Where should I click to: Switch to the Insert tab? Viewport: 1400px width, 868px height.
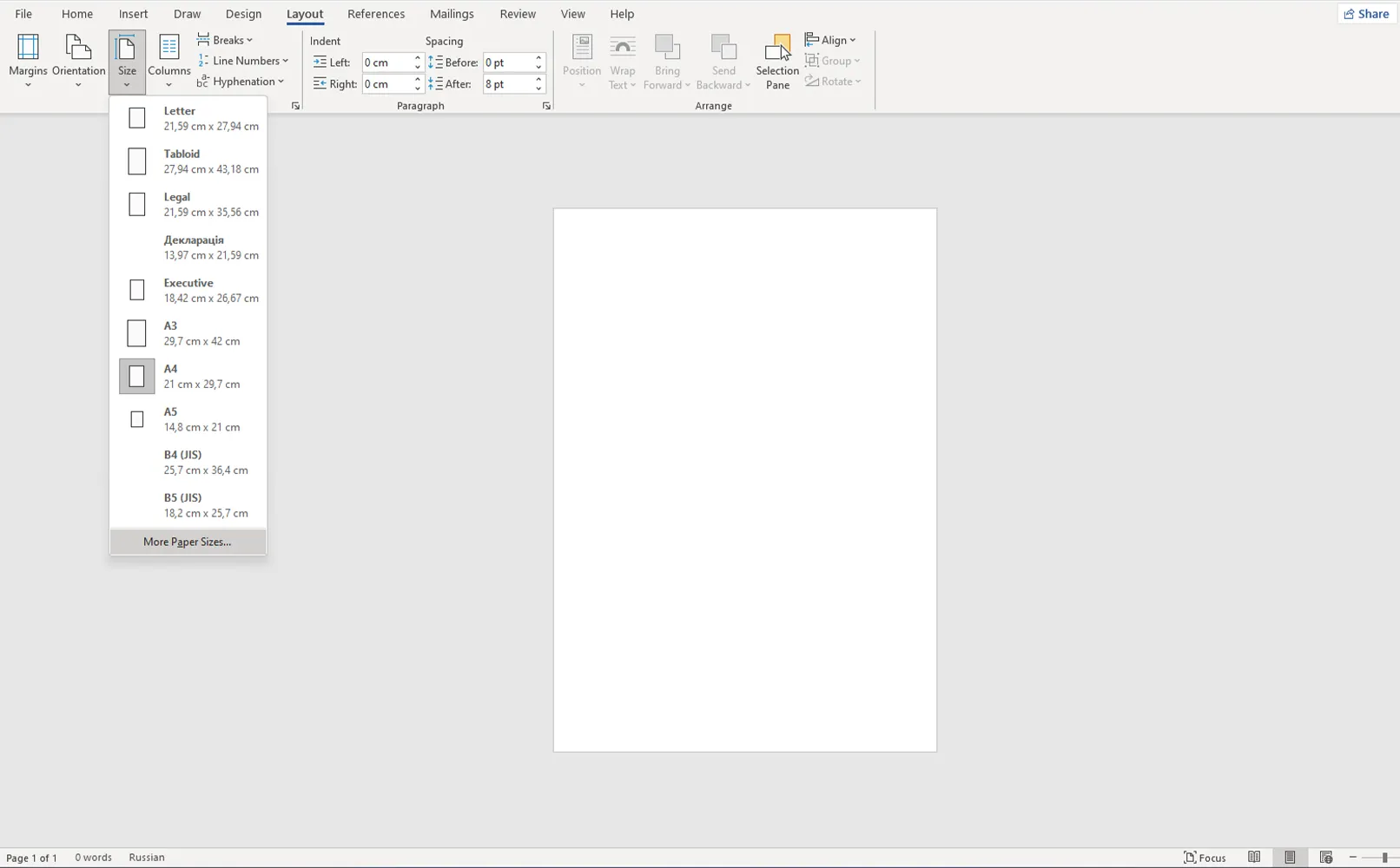(x=133, y=14)
